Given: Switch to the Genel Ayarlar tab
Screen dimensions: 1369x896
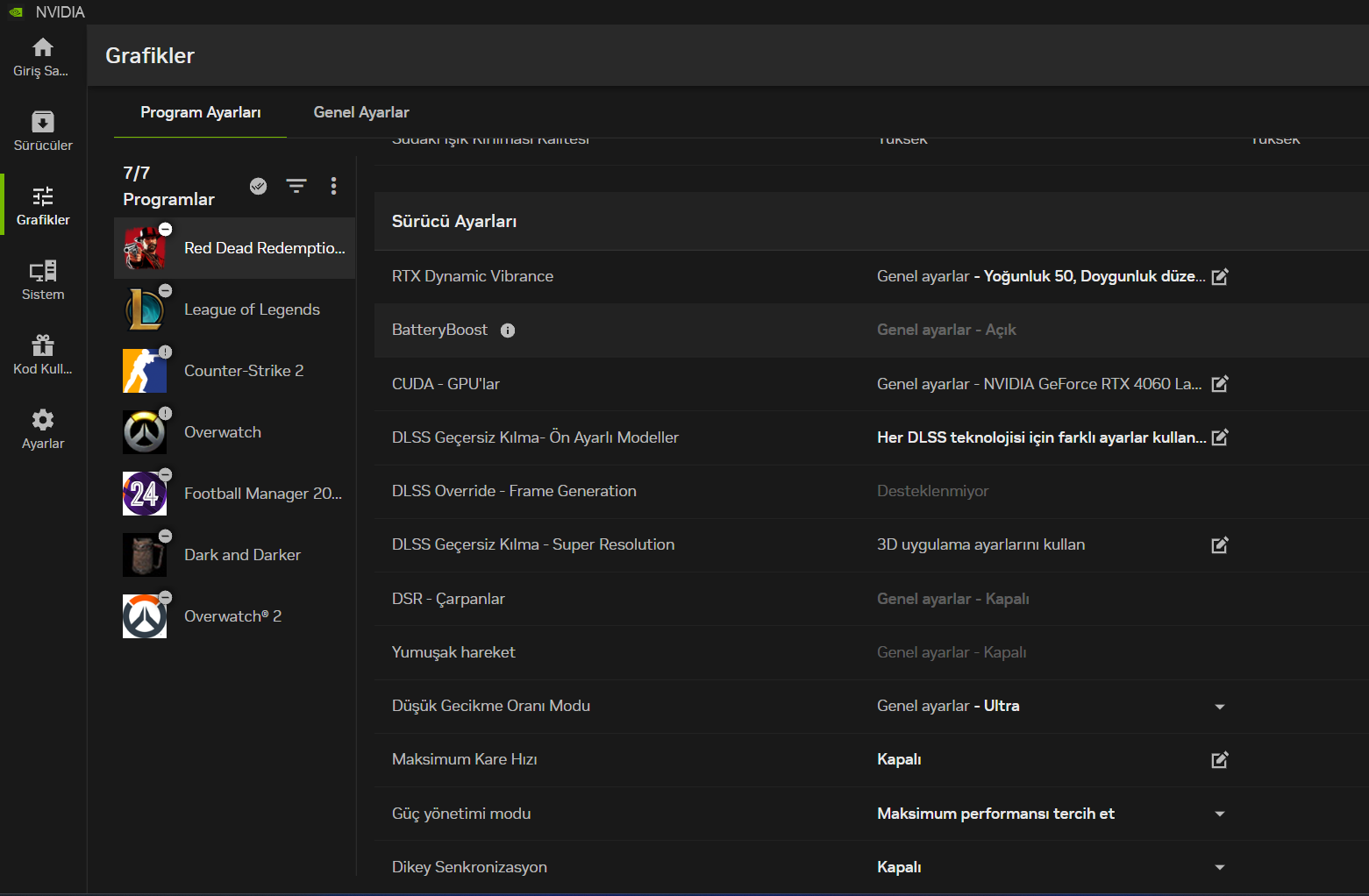Looking at the screenshot, I should tap(361, 112).
